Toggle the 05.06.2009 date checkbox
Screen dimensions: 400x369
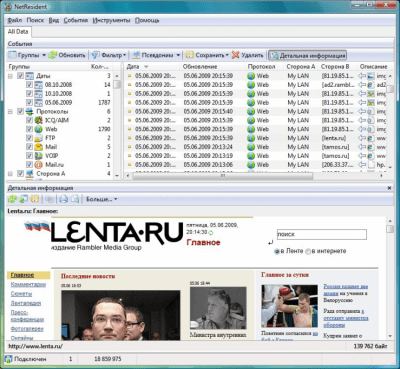coord(29,102)
